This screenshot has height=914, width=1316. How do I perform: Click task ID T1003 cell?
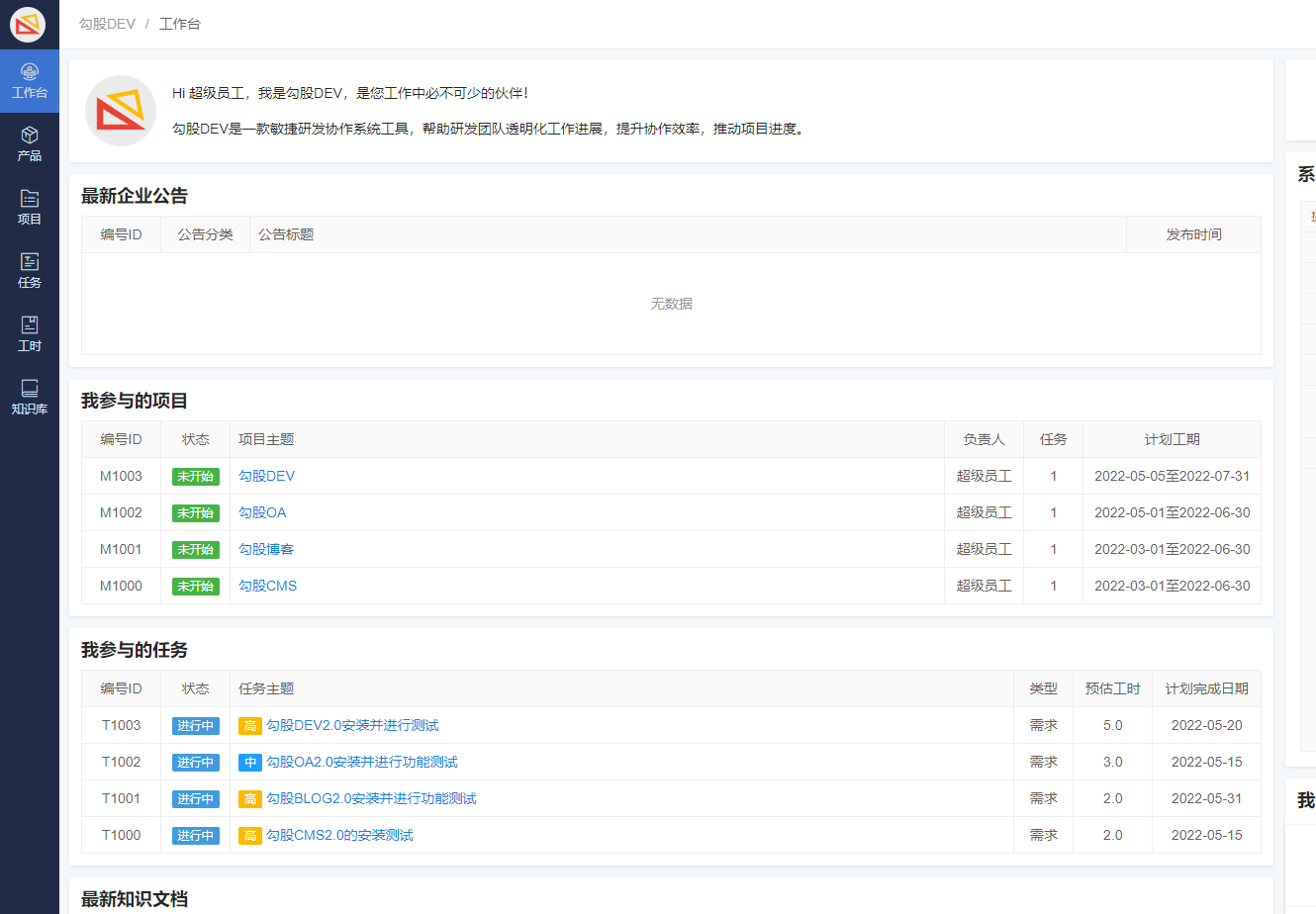click(x=121, y=725)
